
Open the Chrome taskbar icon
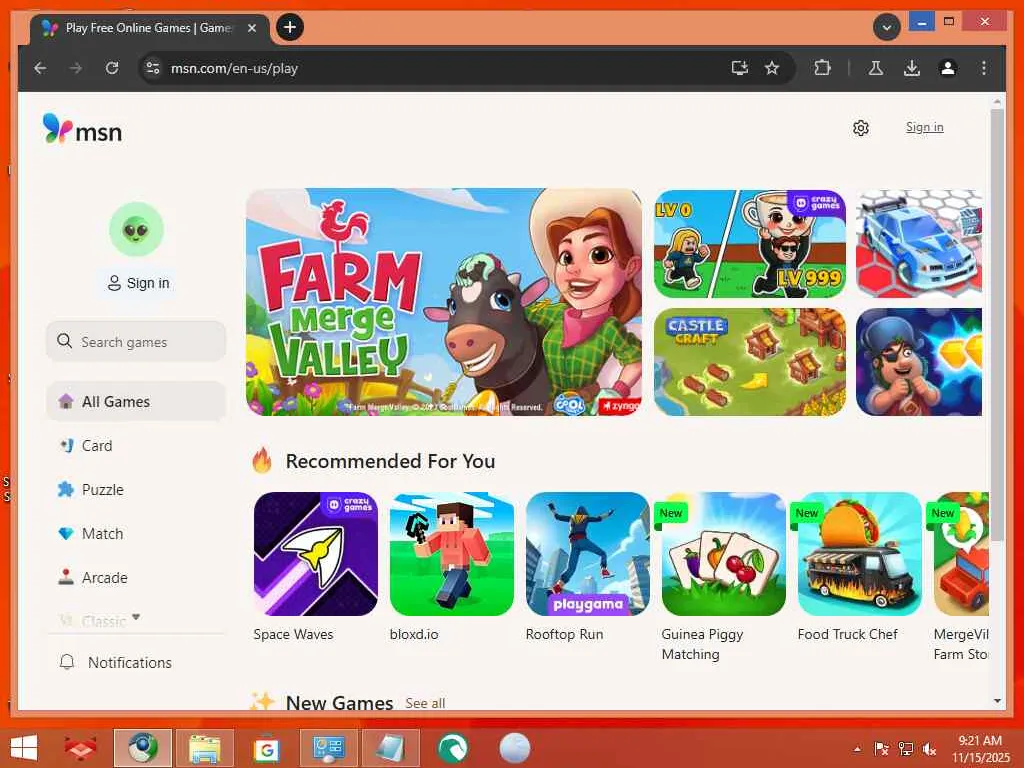[x=143, y=748]
